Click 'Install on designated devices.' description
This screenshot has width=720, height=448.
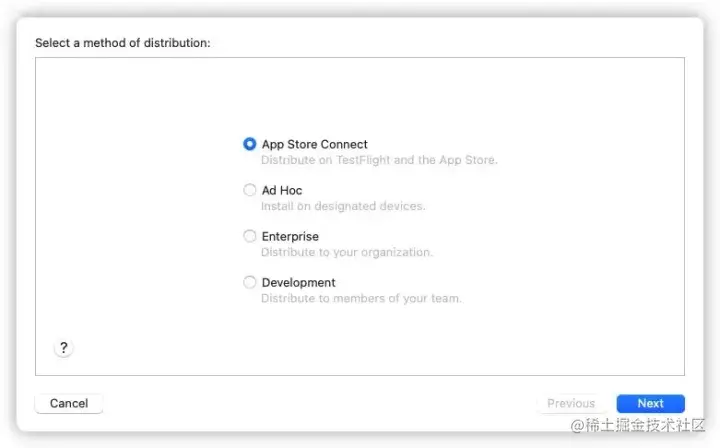(x=343, y=206)
